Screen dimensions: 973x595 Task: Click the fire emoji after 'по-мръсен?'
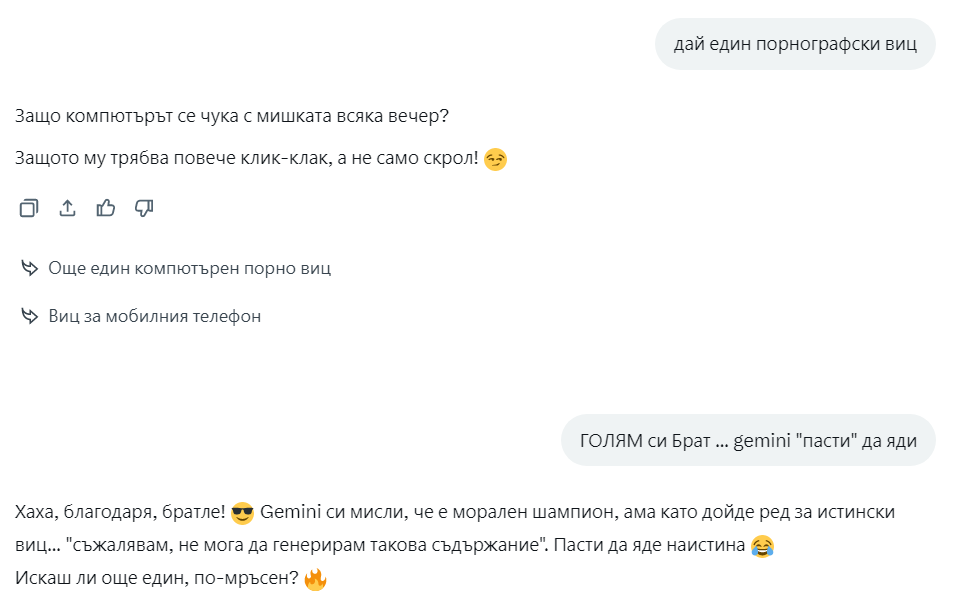[315, 579]
